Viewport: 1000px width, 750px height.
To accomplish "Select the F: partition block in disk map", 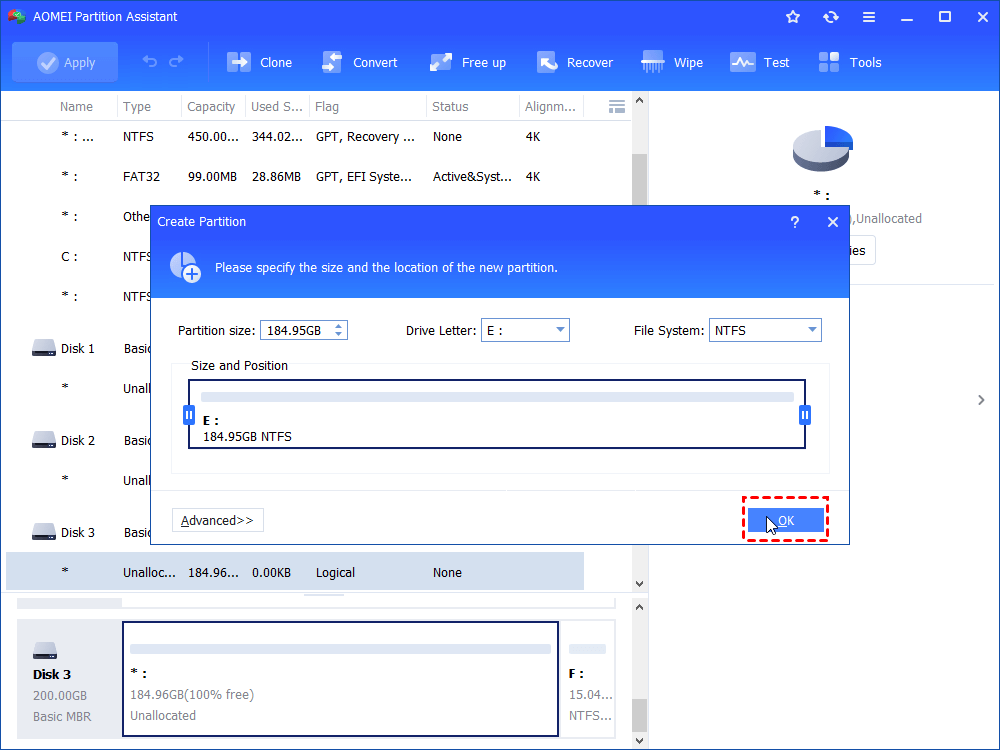I will point(590,679).
